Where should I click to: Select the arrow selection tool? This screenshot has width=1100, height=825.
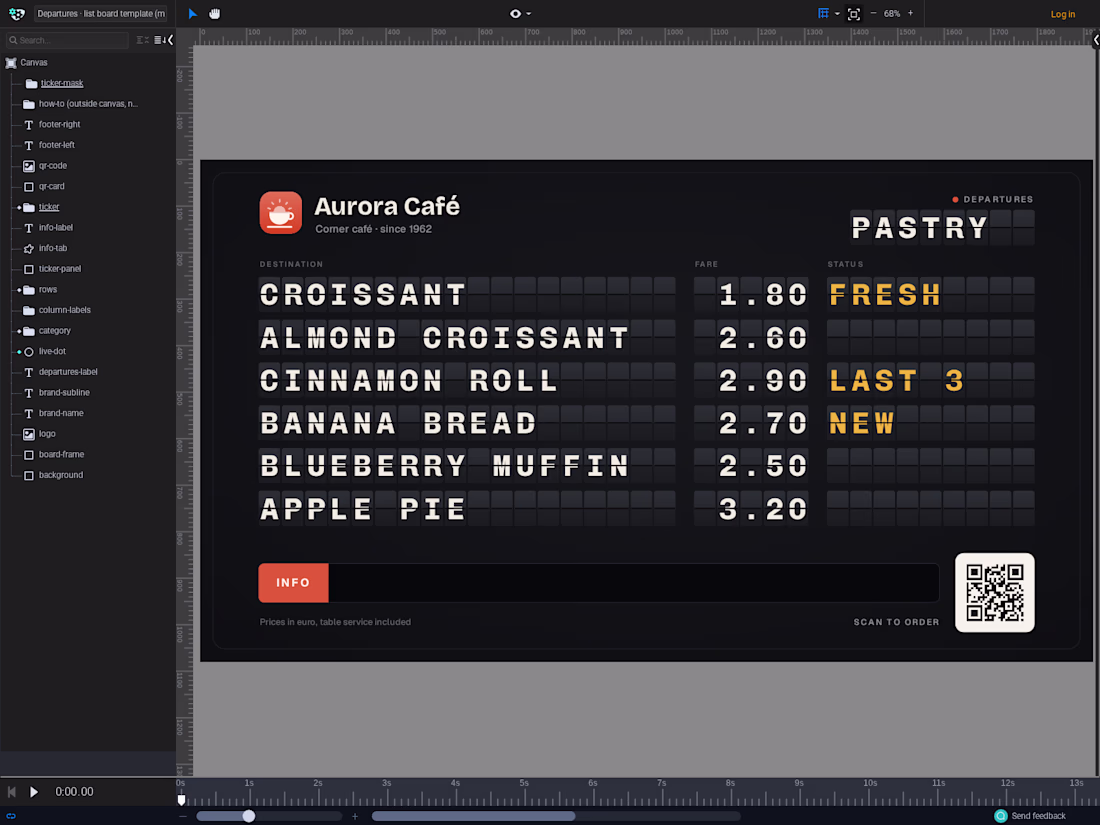(193, 13)
